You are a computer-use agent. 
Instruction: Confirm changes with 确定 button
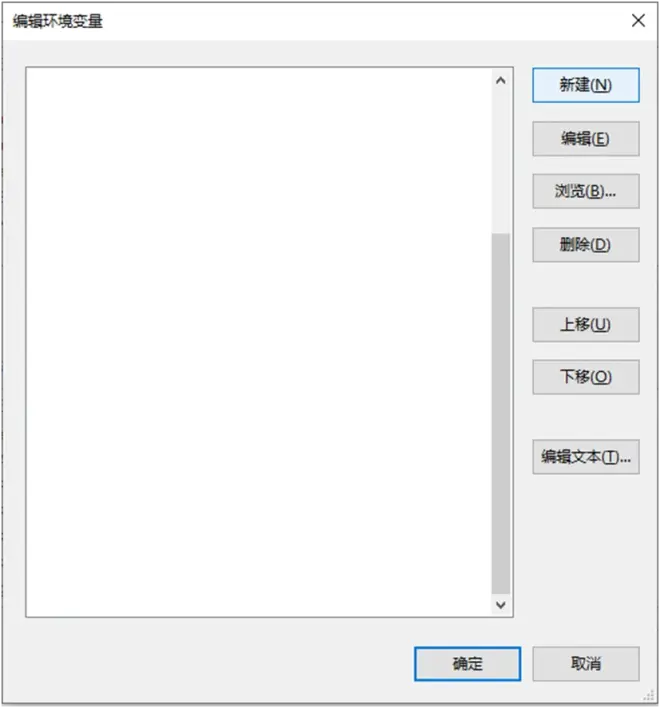pyautogui.click(x=467, y=664)
